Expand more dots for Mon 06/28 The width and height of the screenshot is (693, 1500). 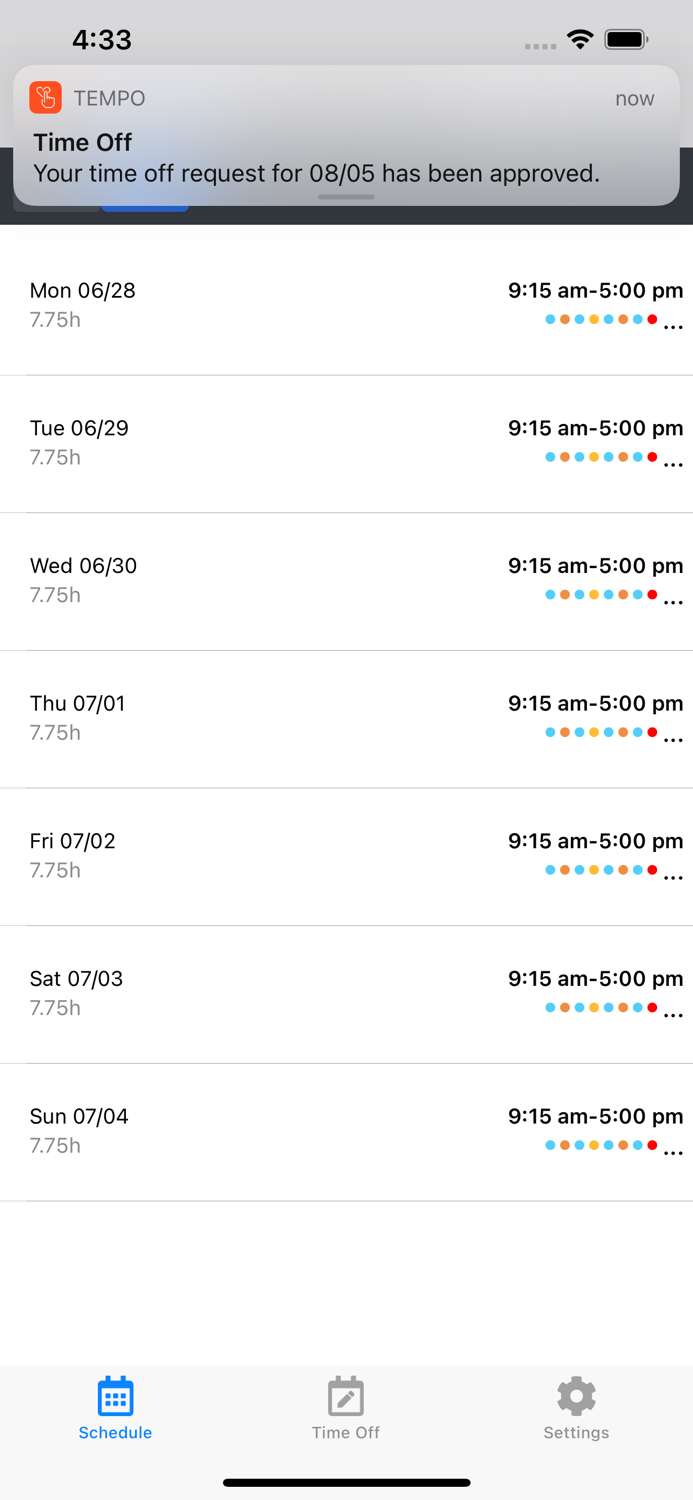(x=673, y=327)
